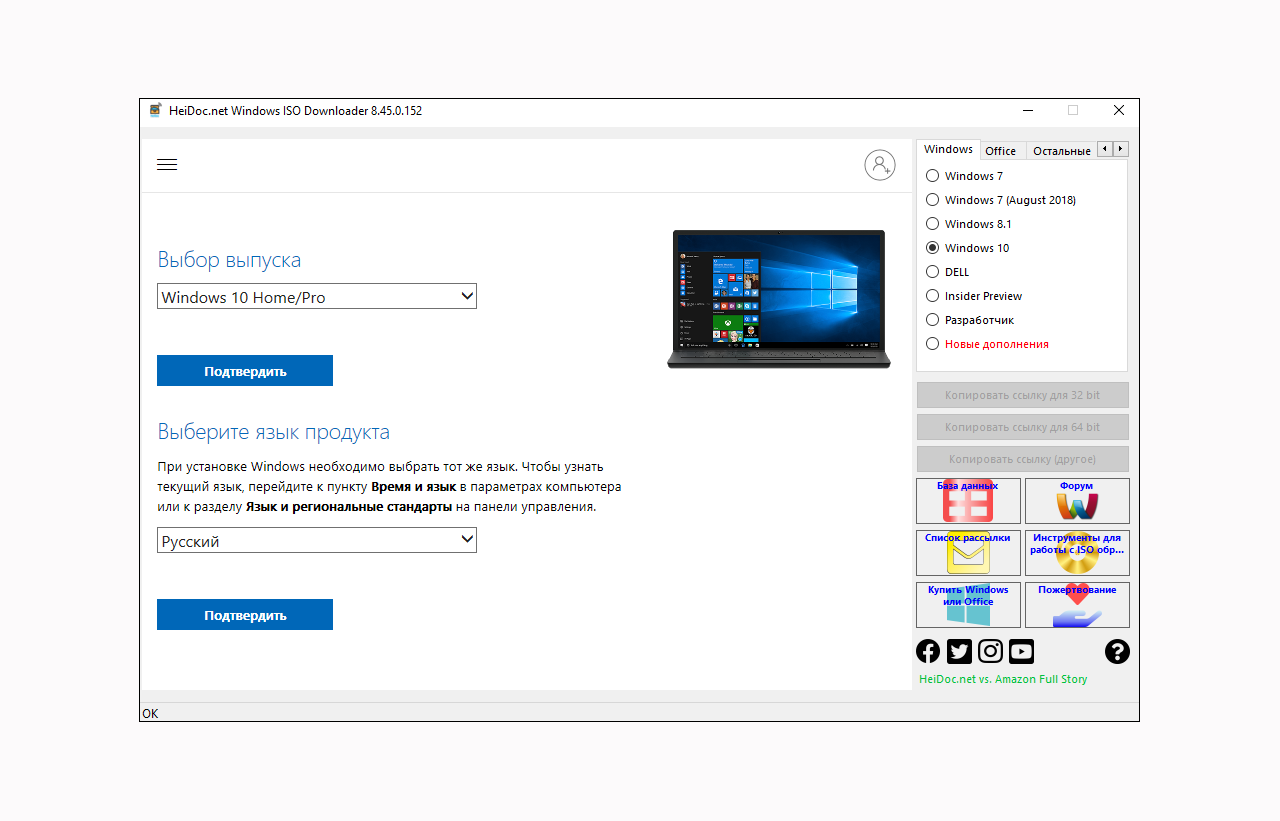Click Копировать ссылку (другое) button

(1022, 459)
